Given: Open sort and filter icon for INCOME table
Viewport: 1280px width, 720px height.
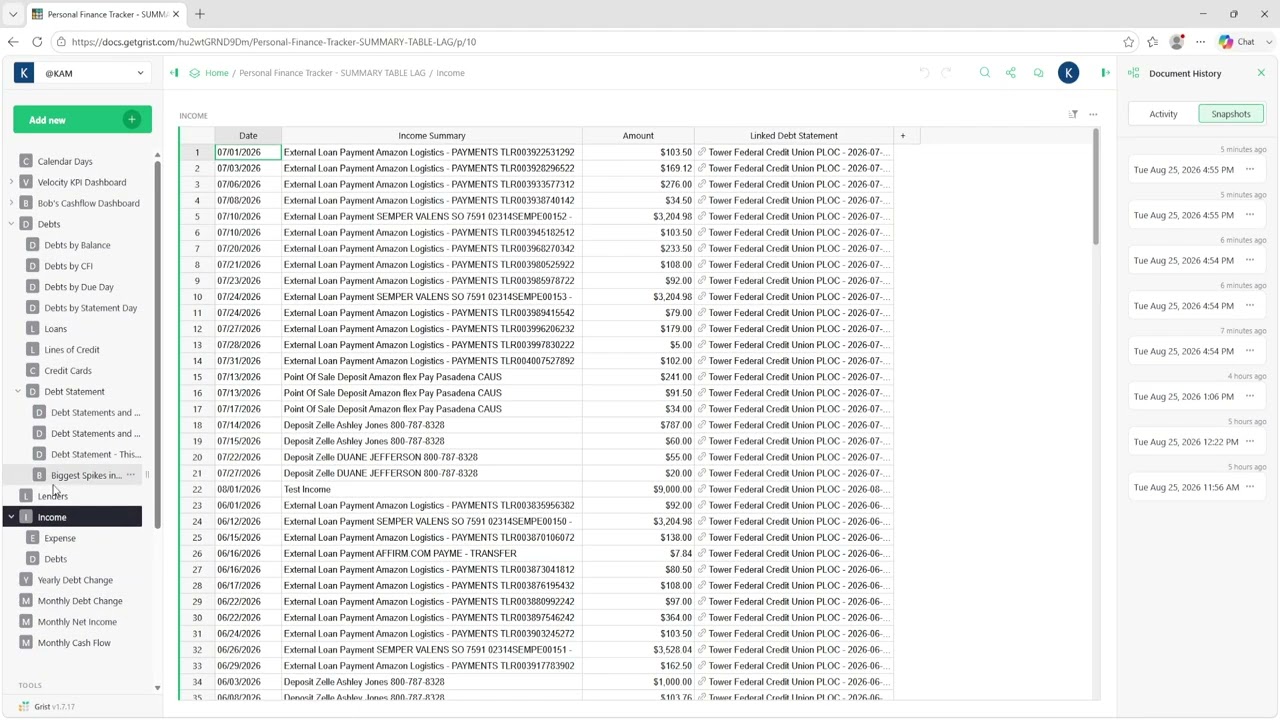Looking at the screenshot, I should (1073, 115).
